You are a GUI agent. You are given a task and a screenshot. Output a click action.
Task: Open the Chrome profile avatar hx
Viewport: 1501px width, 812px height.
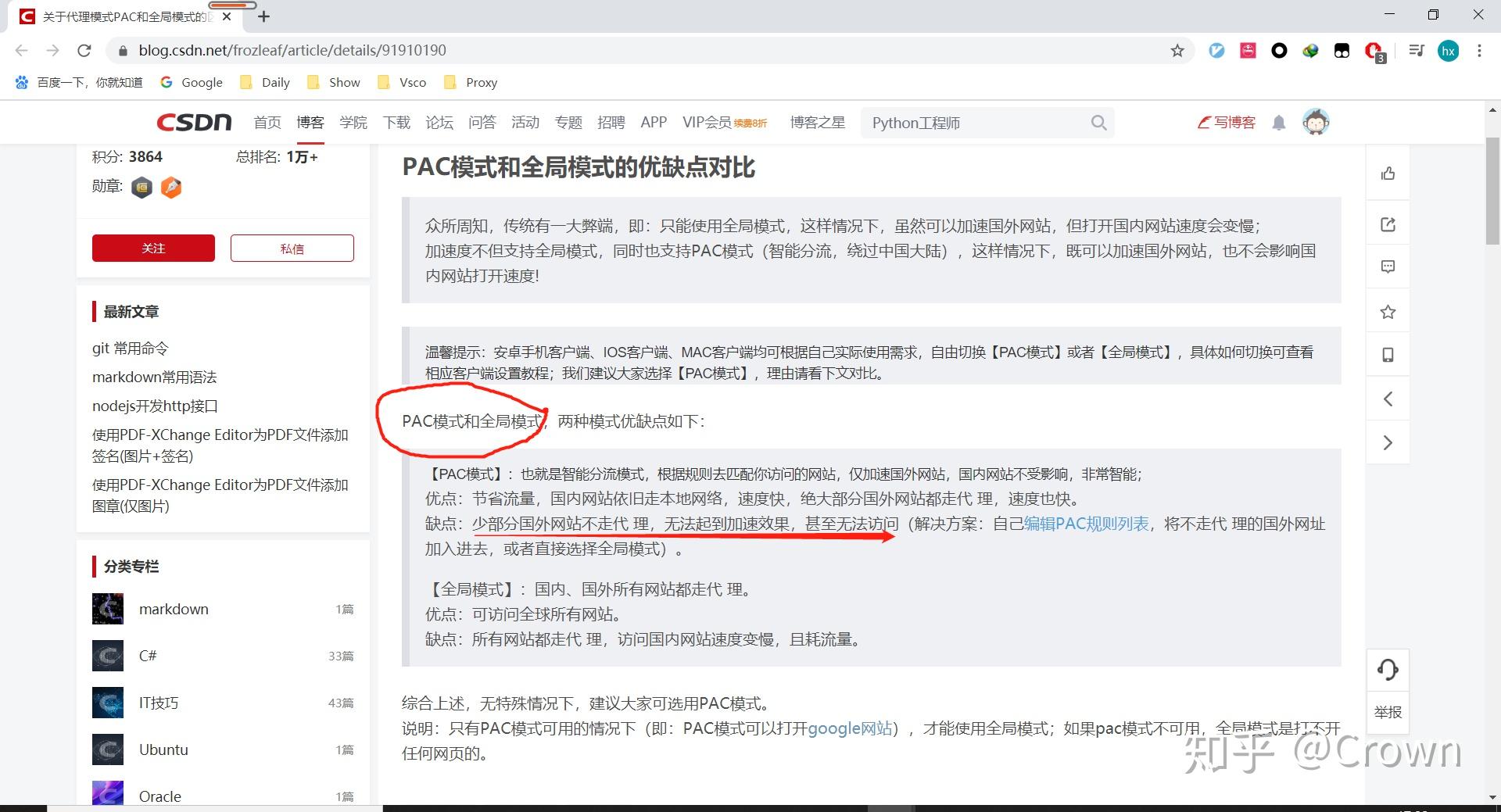point(1449,51)
